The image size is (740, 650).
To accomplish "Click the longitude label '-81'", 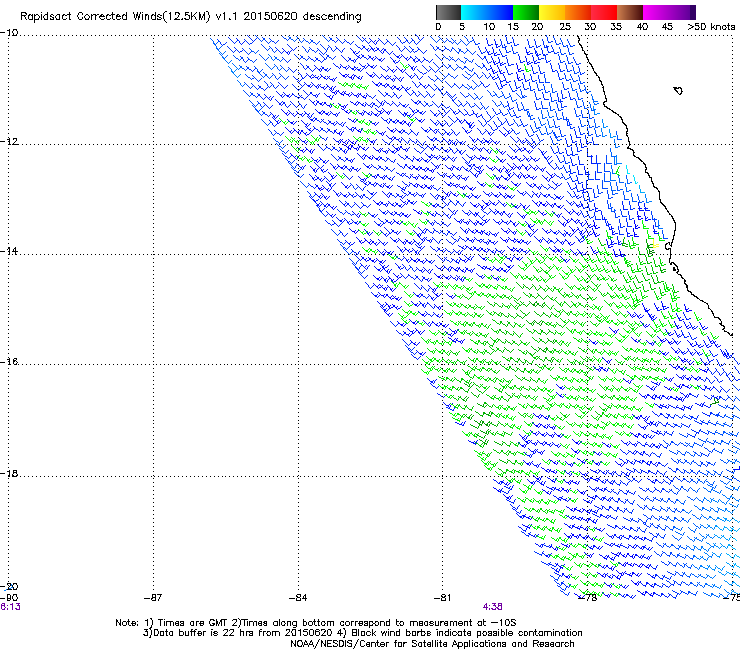I will [x=442, y=598].
